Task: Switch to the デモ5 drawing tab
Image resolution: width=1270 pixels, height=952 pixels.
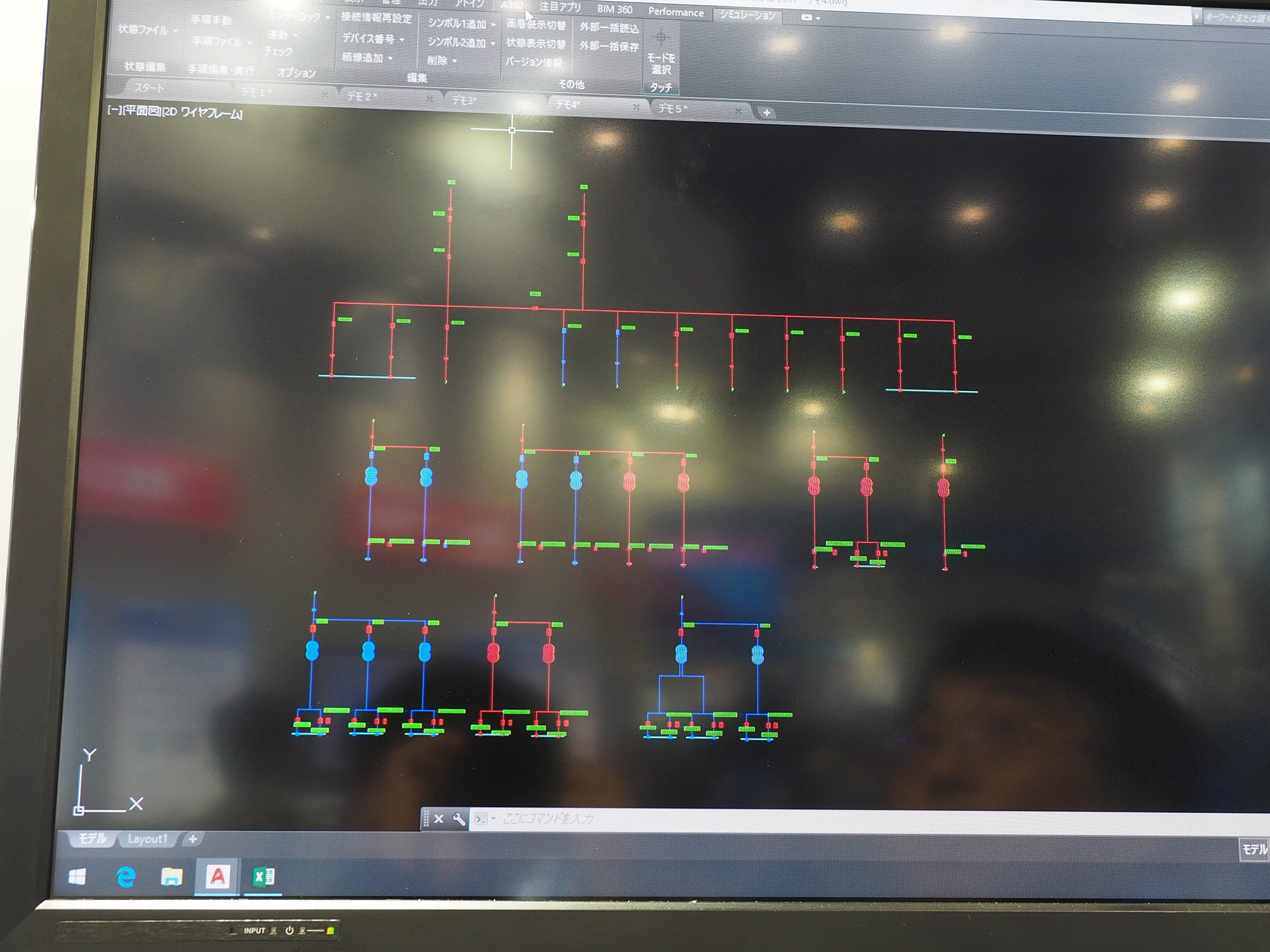Action: [672, 109]
